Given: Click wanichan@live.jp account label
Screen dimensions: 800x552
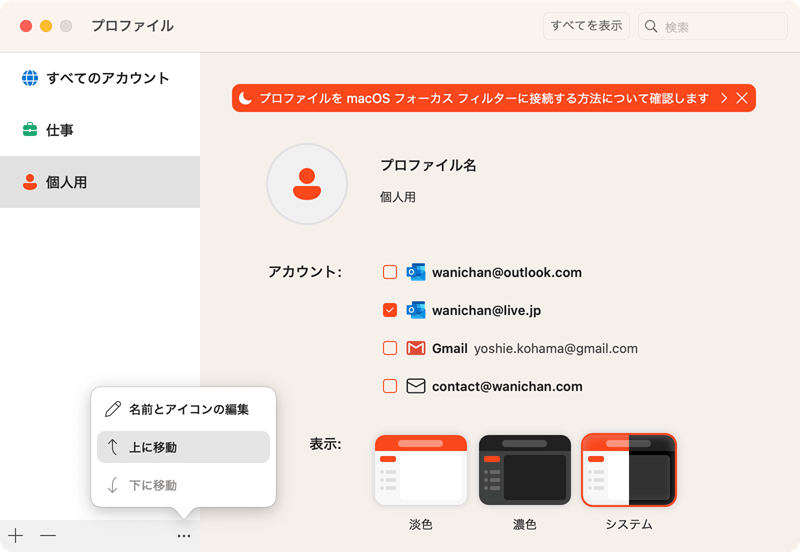Looking at the screenshot, I should pos(486,310).
